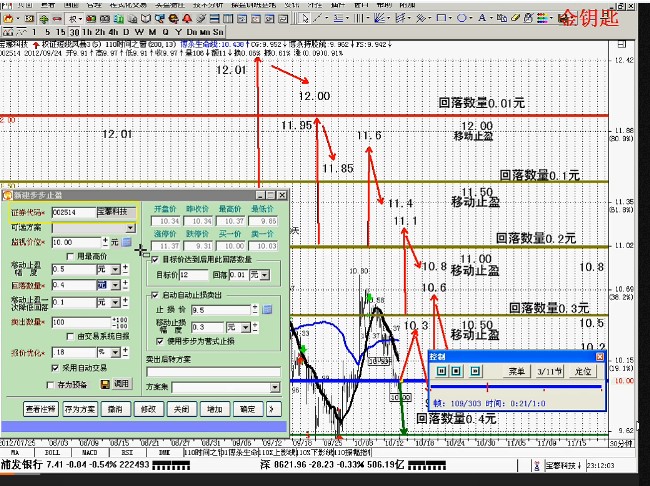Open the BOLL indicator tab
Viewport: 650px width, 486px height.
[x=52, y=452]
